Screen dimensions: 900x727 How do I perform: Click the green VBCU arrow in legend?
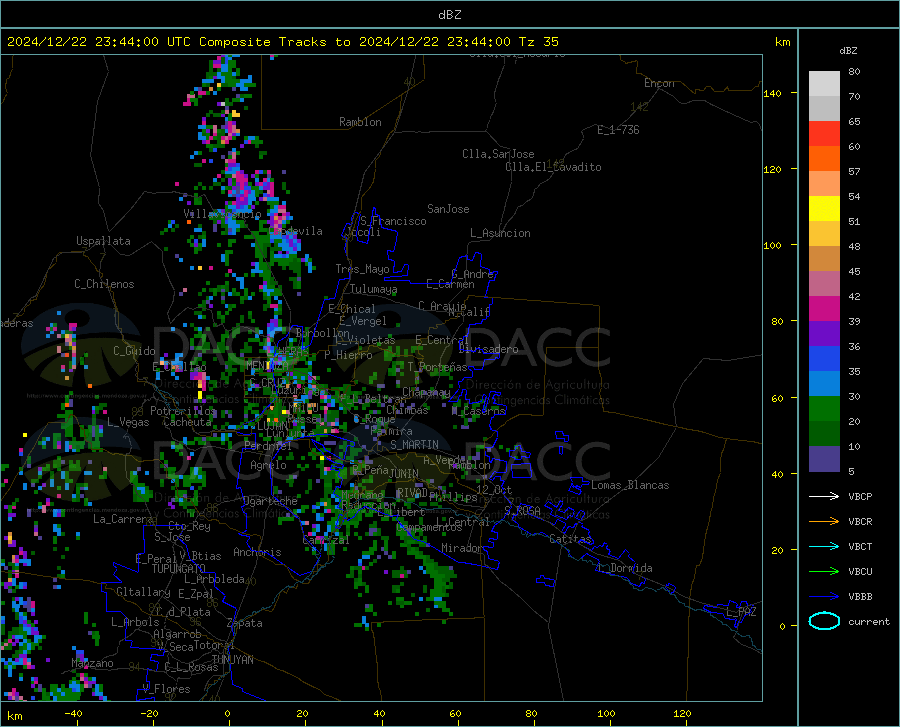pos(824,571)
